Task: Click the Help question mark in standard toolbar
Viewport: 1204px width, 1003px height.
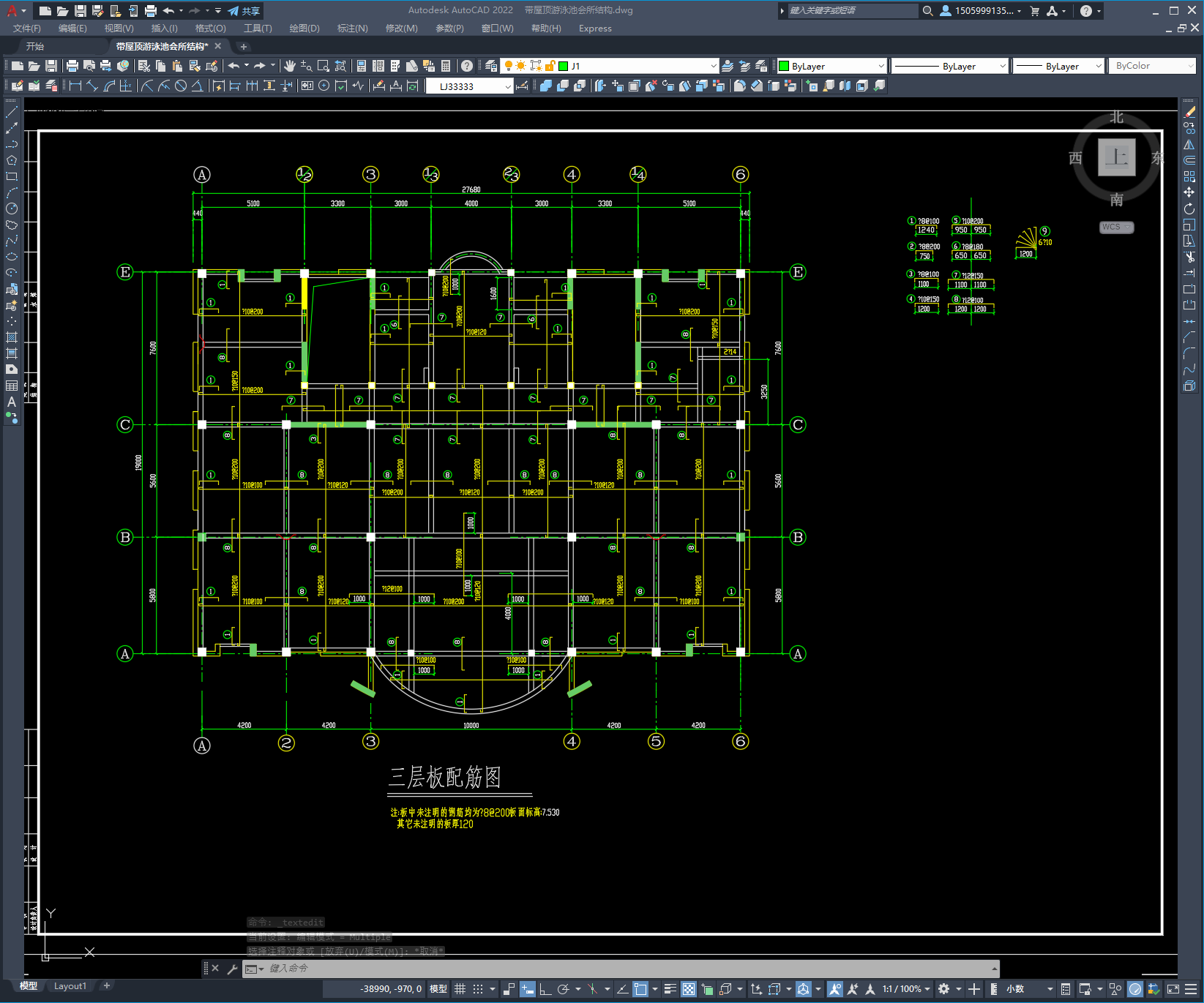Action: pyautogui.click(x=467, y=66)
